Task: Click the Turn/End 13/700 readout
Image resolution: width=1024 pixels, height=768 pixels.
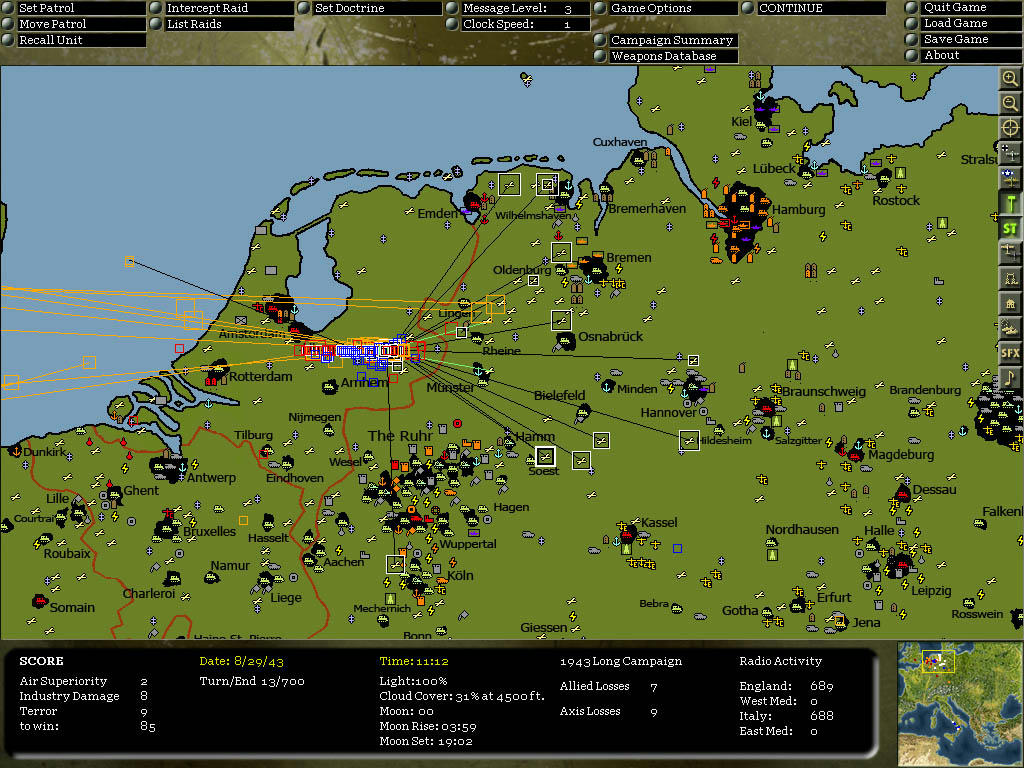Action: pyautogui.click(x=251, y=681)
